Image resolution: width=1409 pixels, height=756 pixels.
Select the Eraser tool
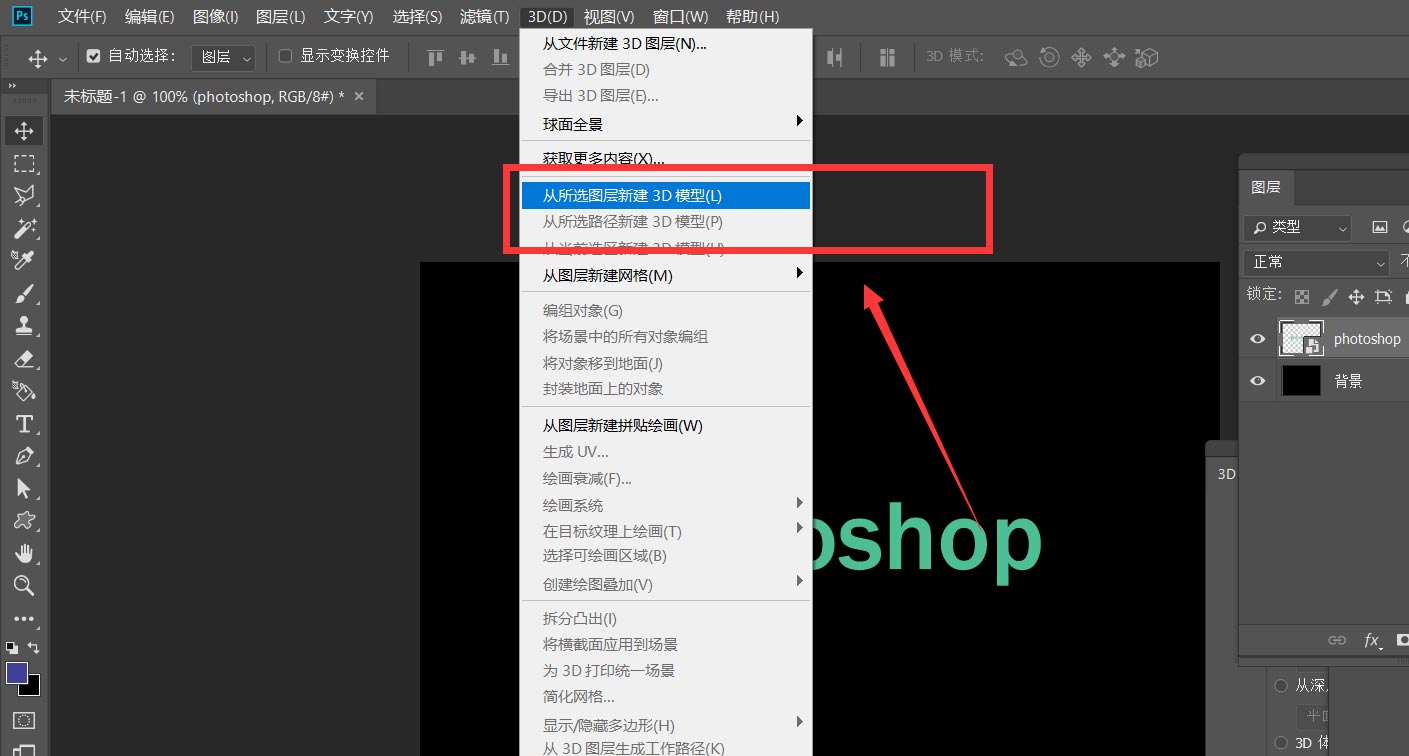(x=24, y=358)
